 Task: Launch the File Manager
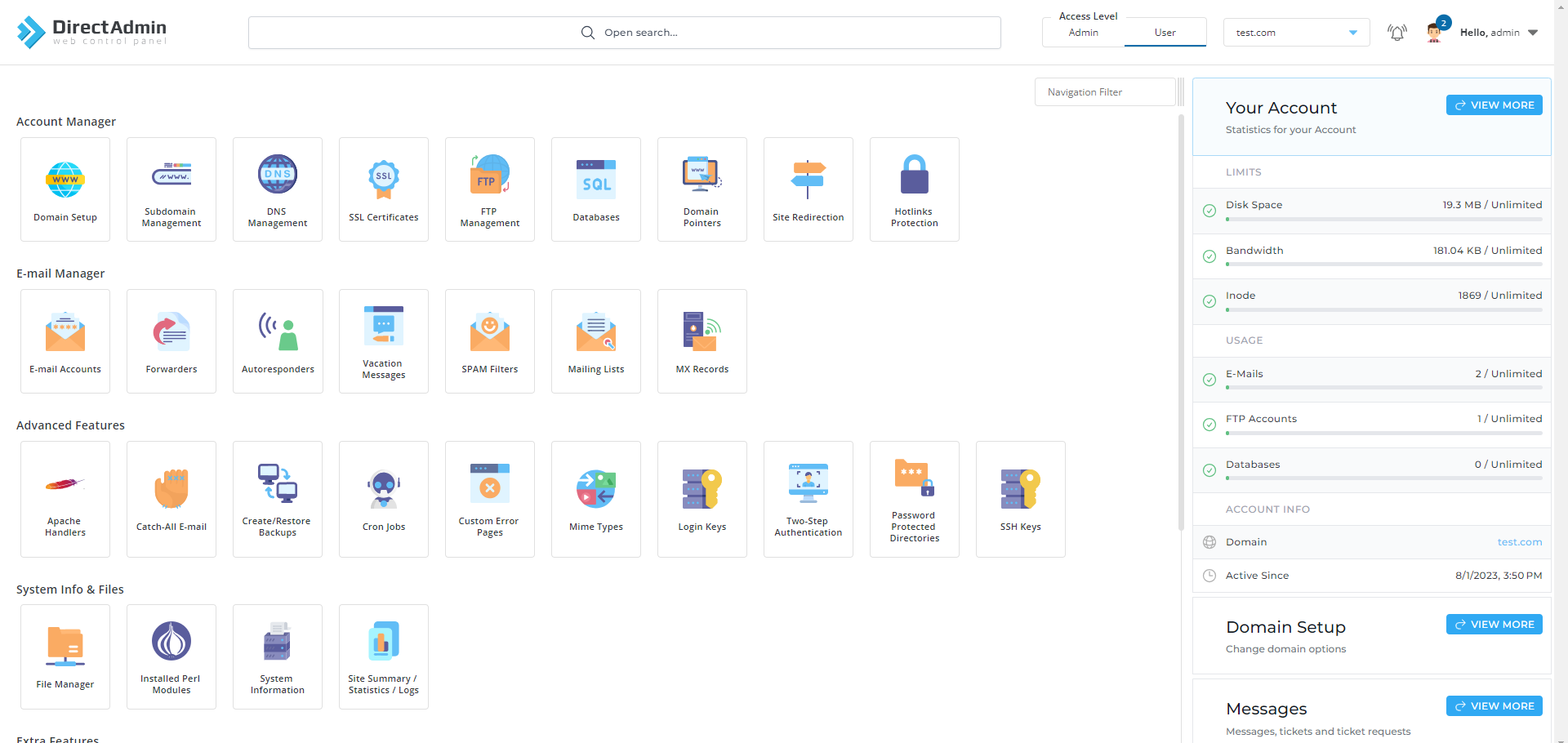click(65, 656)
